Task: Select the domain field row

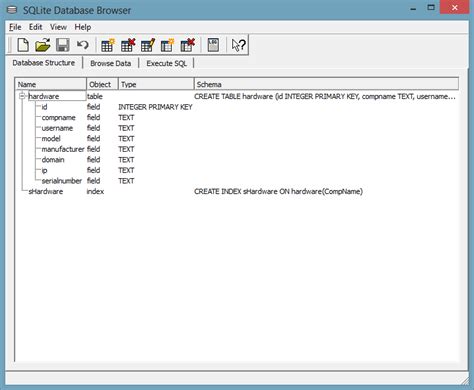Action: pos(237,160)
